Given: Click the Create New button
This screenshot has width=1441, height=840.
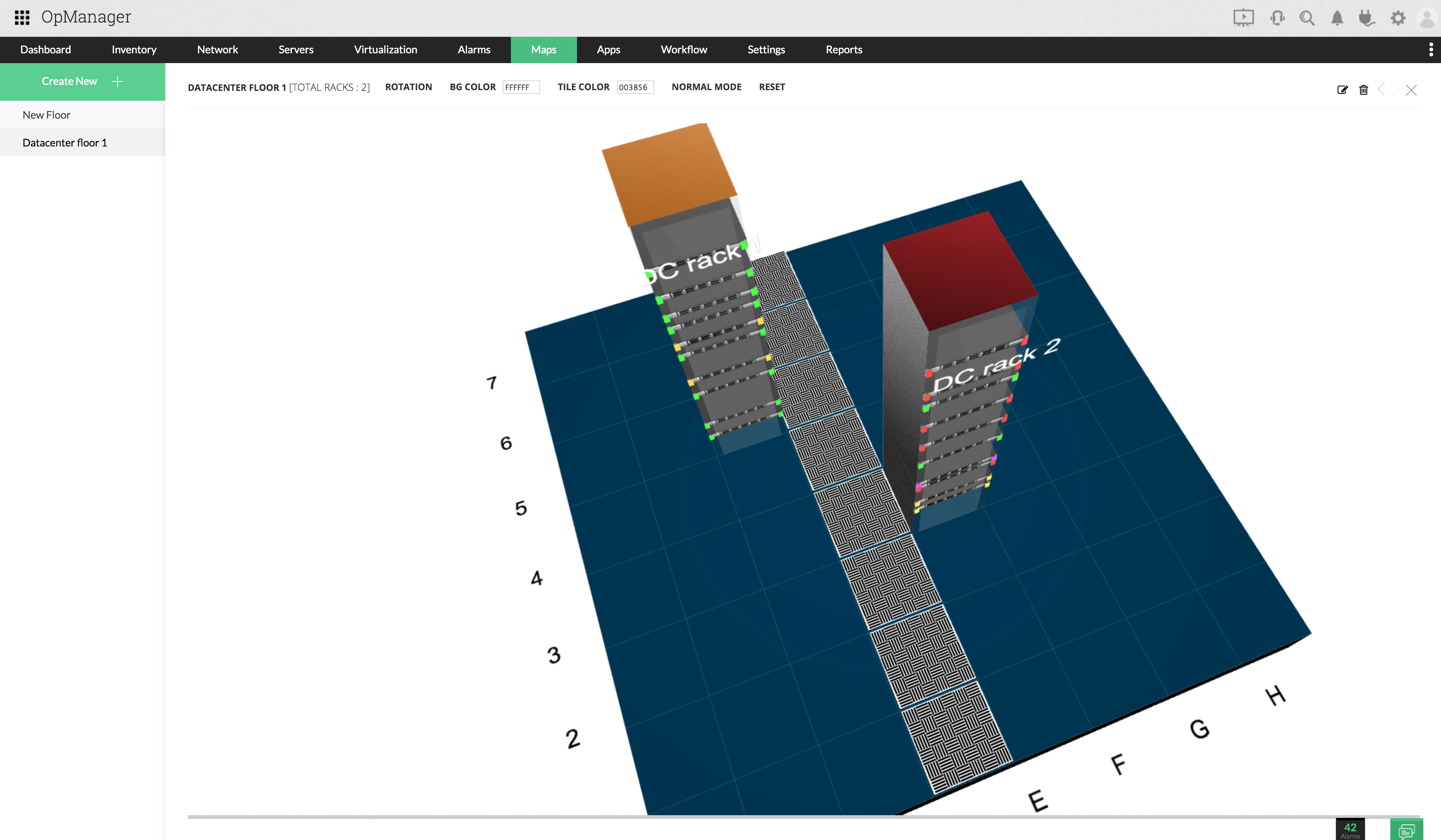Looking at the screenshot, I should tap(82, 81).
